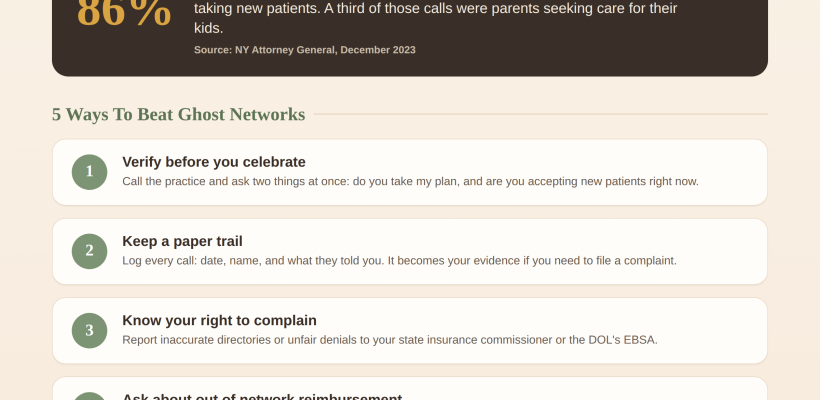Click the number 1 circle badge

[89, 172]
